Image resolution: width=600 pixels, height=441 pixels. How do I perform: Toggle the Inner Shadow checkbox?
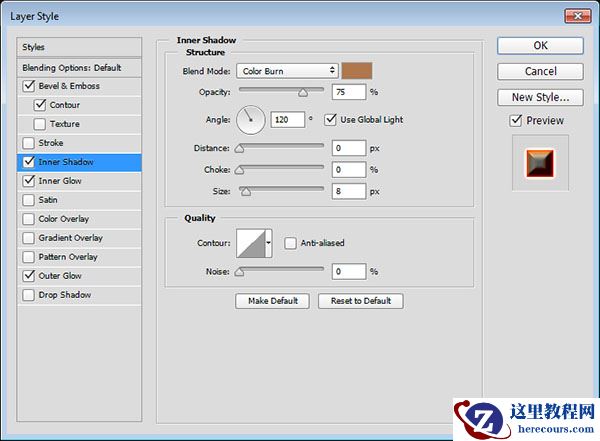pos(29,162)
